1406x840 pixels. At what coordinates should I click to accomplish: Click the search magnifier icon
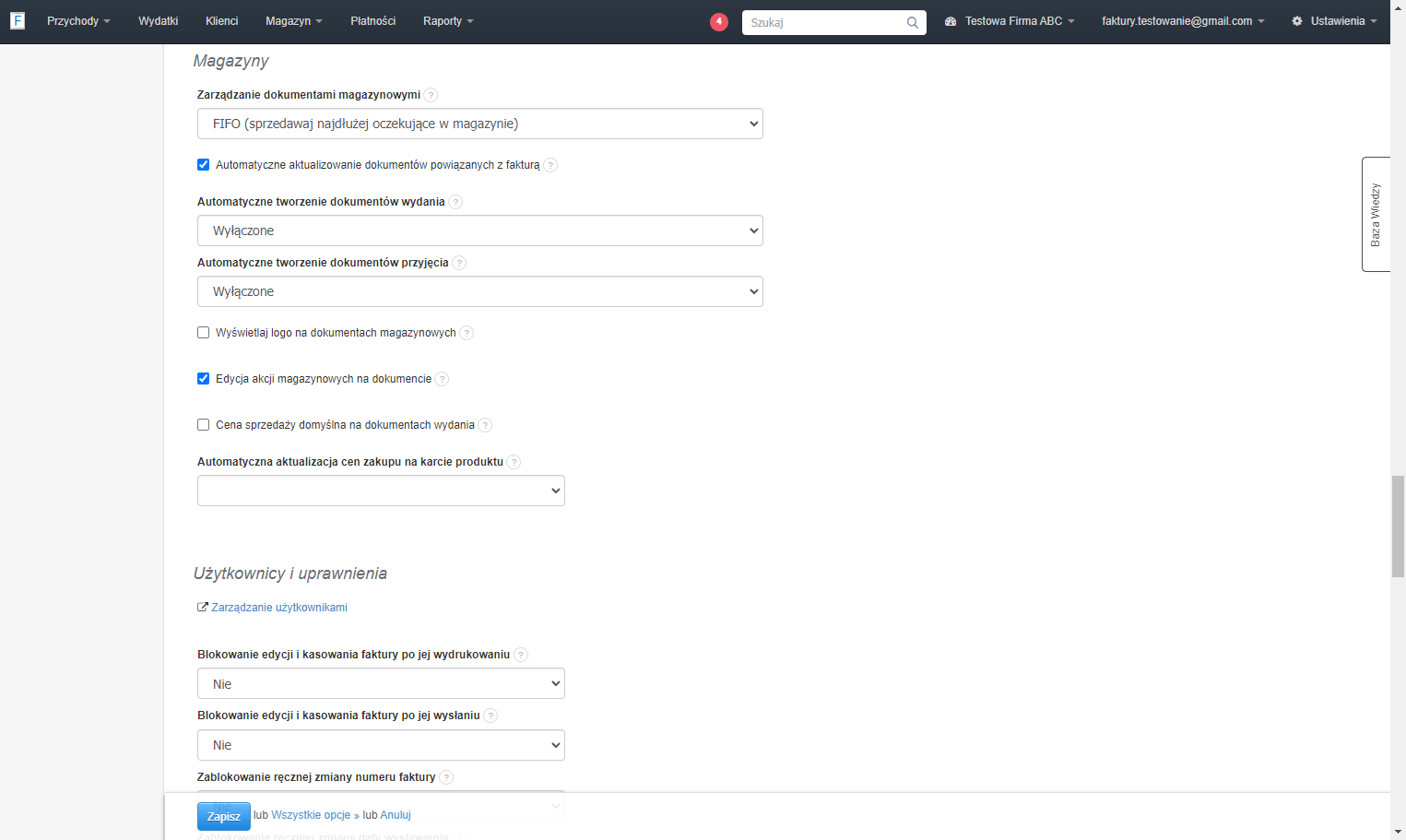tap(912, 22)
